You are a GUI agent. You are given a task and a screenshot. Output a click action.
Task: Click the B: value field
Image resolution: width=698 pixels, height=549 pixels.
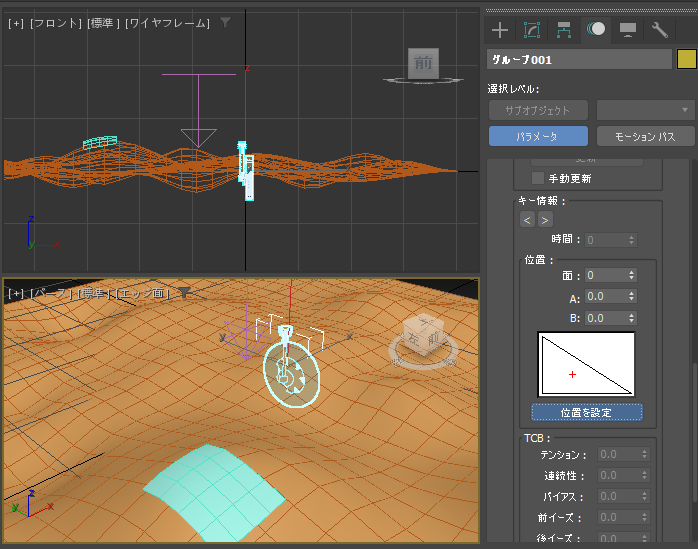click(x=605, y=318)
